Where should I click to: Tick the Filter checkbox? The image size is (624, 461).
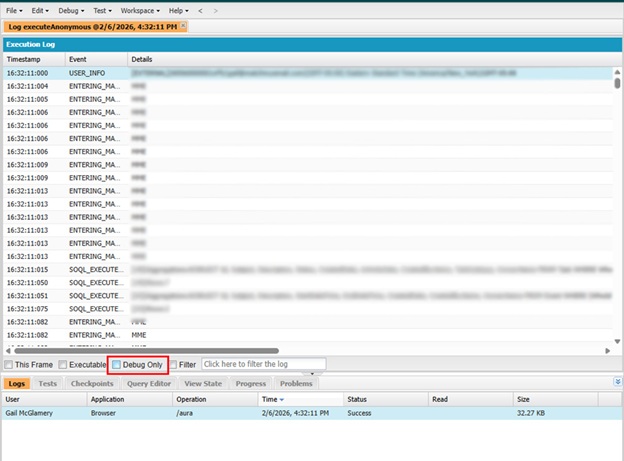(174, 365)
